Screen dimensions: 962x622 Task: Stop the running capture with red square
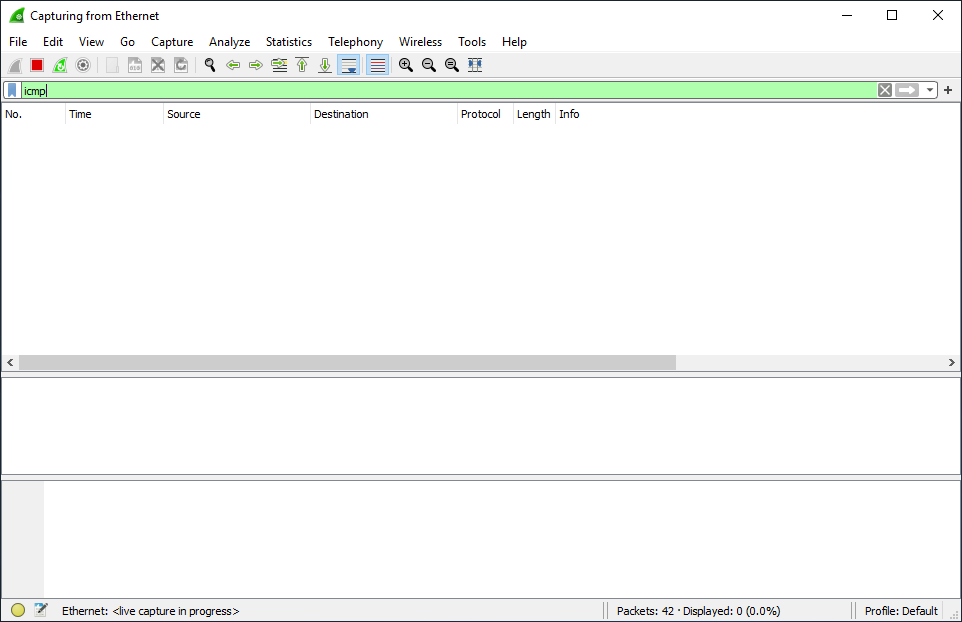[37, 65]
